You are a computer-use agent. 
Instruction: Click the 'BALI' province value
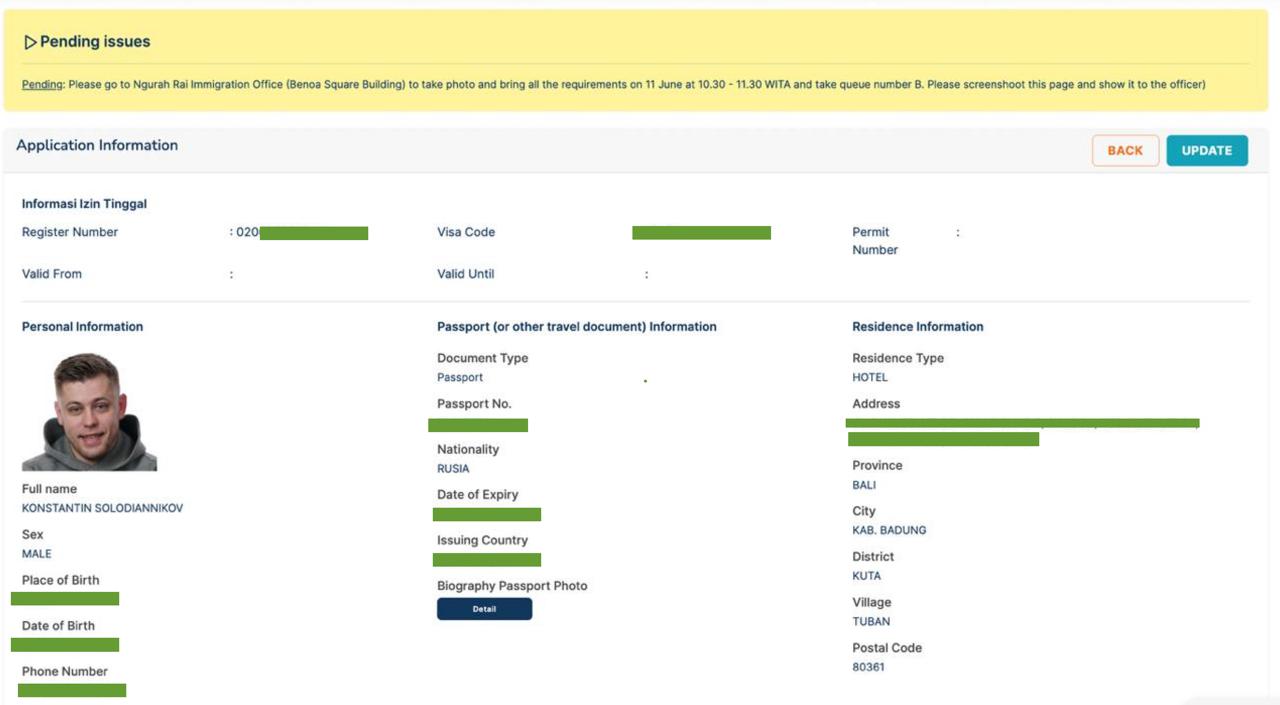coord(864,485)
